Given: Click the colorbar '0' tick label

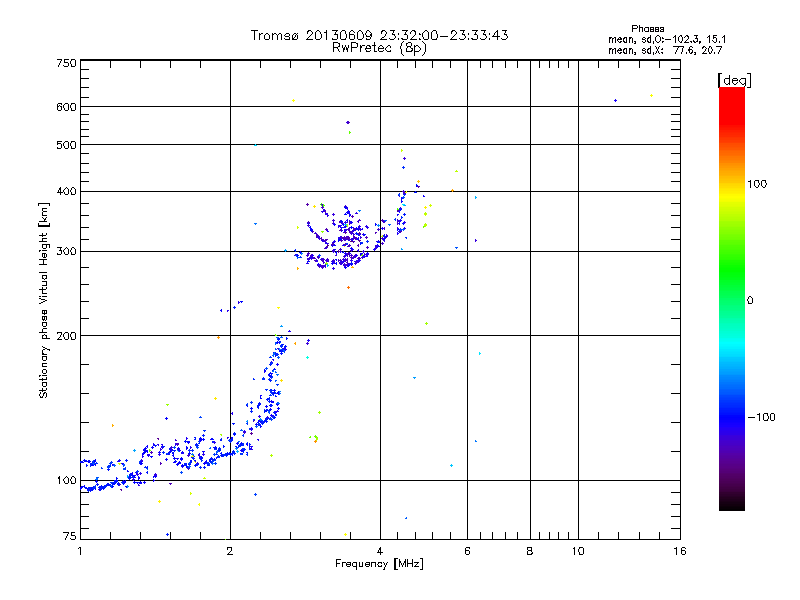Looking at the screenshot, I should click(x=750, y=301).
